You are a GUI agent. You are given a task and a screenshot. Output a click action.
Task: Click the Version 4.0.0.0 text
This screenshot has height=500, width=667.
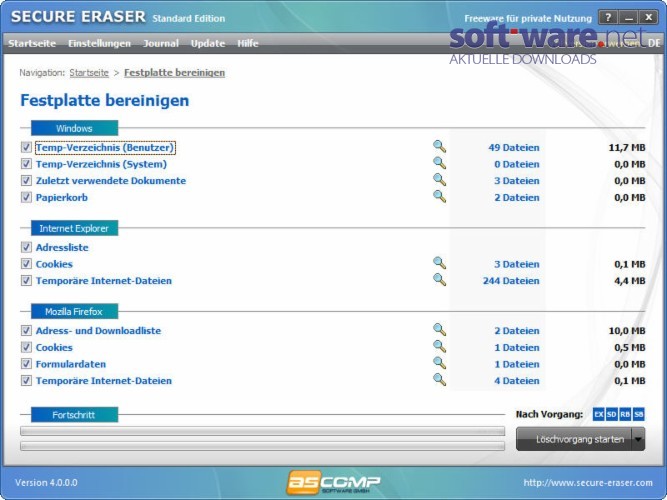point(46,483)
